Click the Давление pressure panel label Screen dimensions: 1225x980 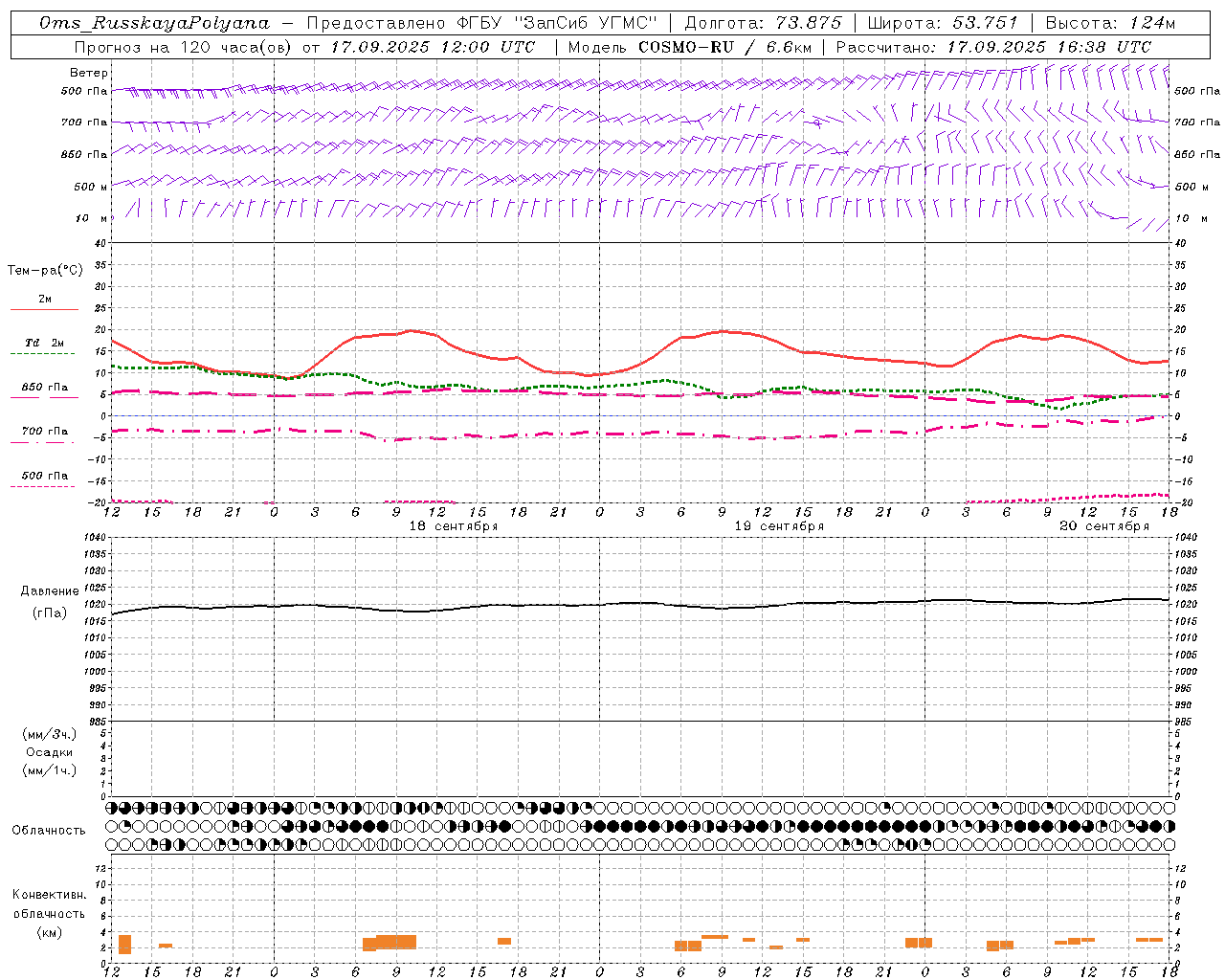coord(50,591)
